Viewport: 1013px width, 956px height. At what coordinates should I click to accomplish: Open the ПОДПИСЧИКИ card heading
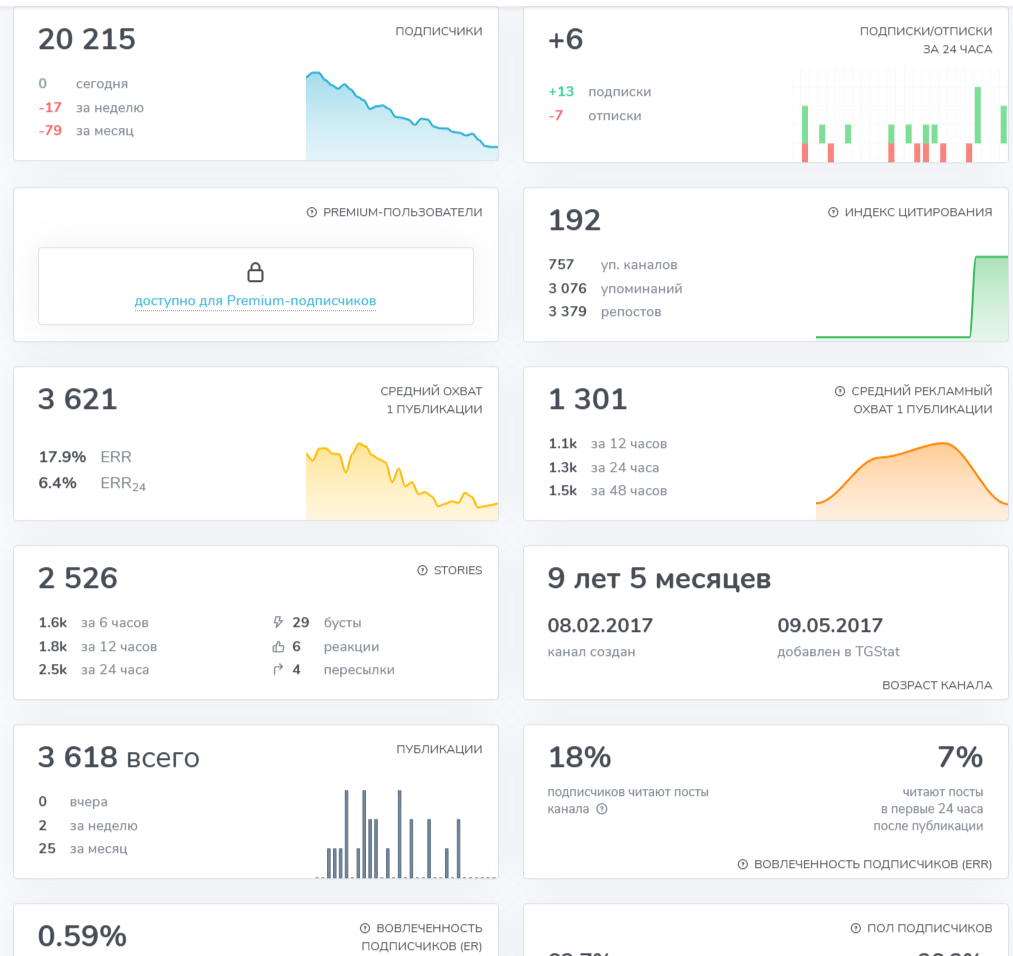[439, 30]
